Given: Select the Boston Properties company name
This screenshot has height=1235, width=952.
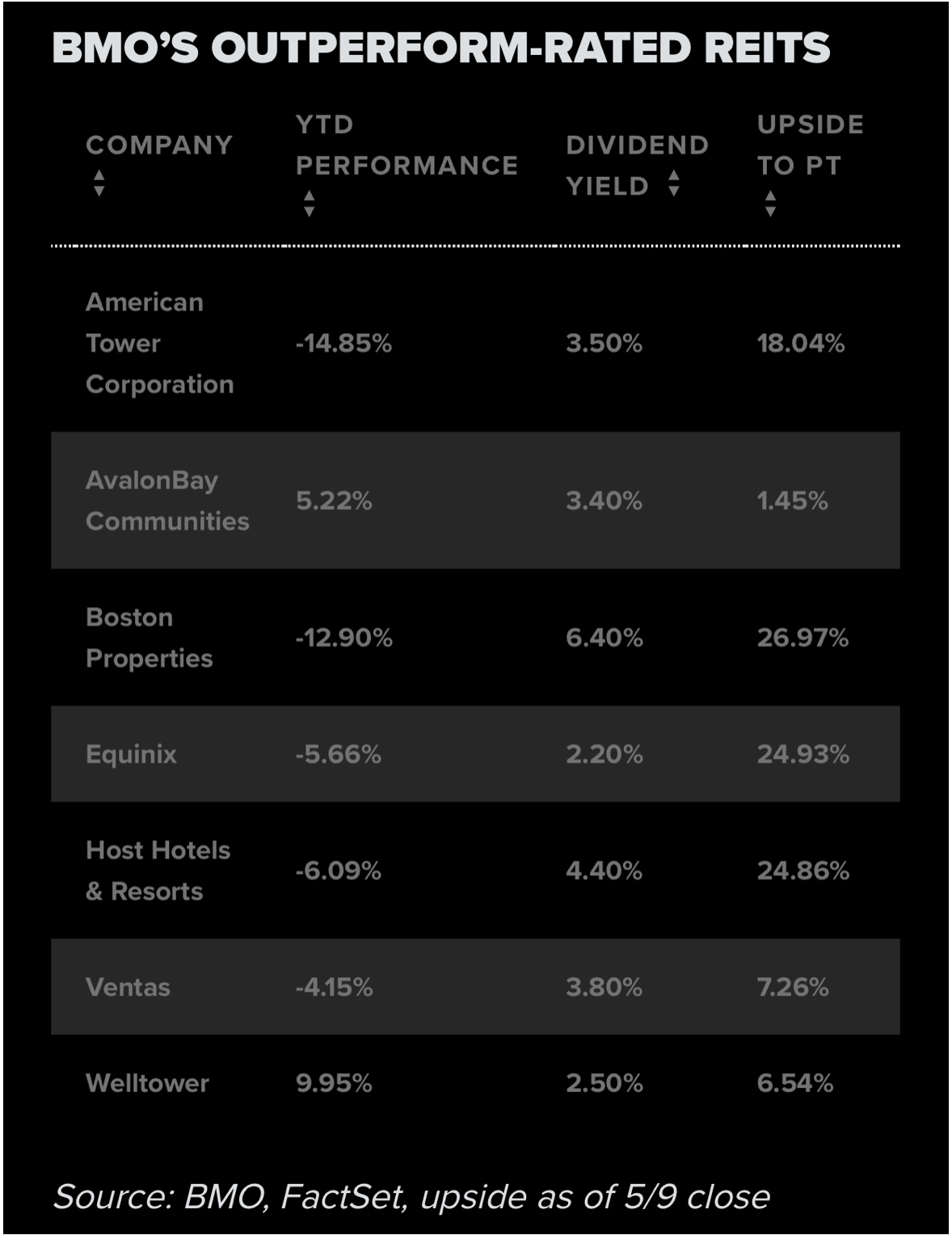Looking at the screenshot, I should click(149, 638).
